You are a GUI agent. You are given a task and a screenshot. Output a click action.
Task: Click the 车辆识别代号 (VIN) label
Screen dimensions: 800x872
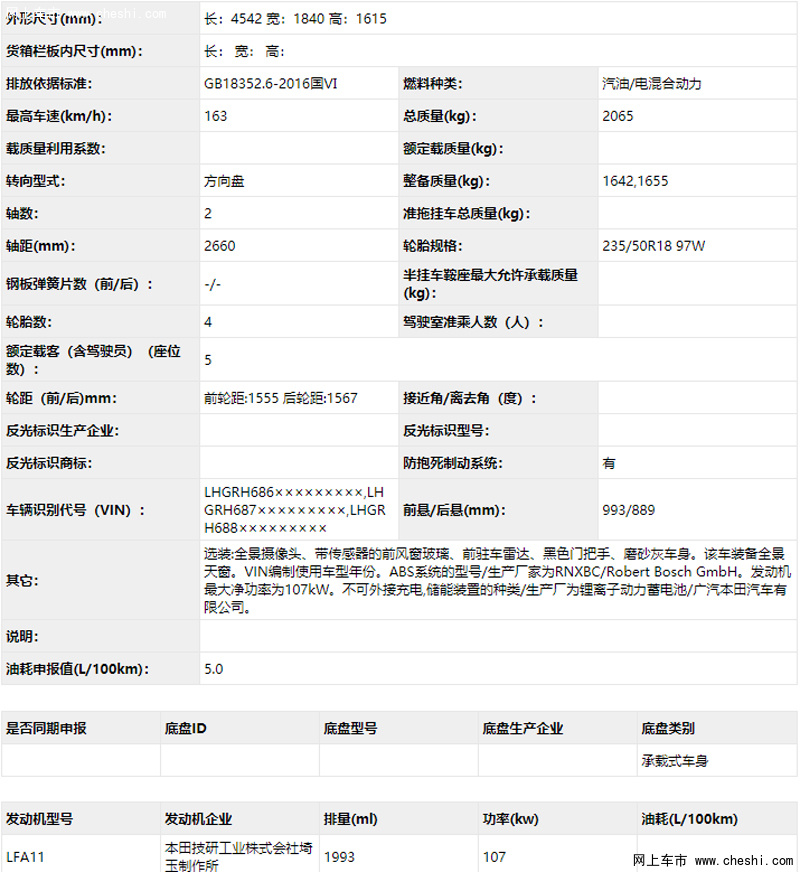point(76,510)
